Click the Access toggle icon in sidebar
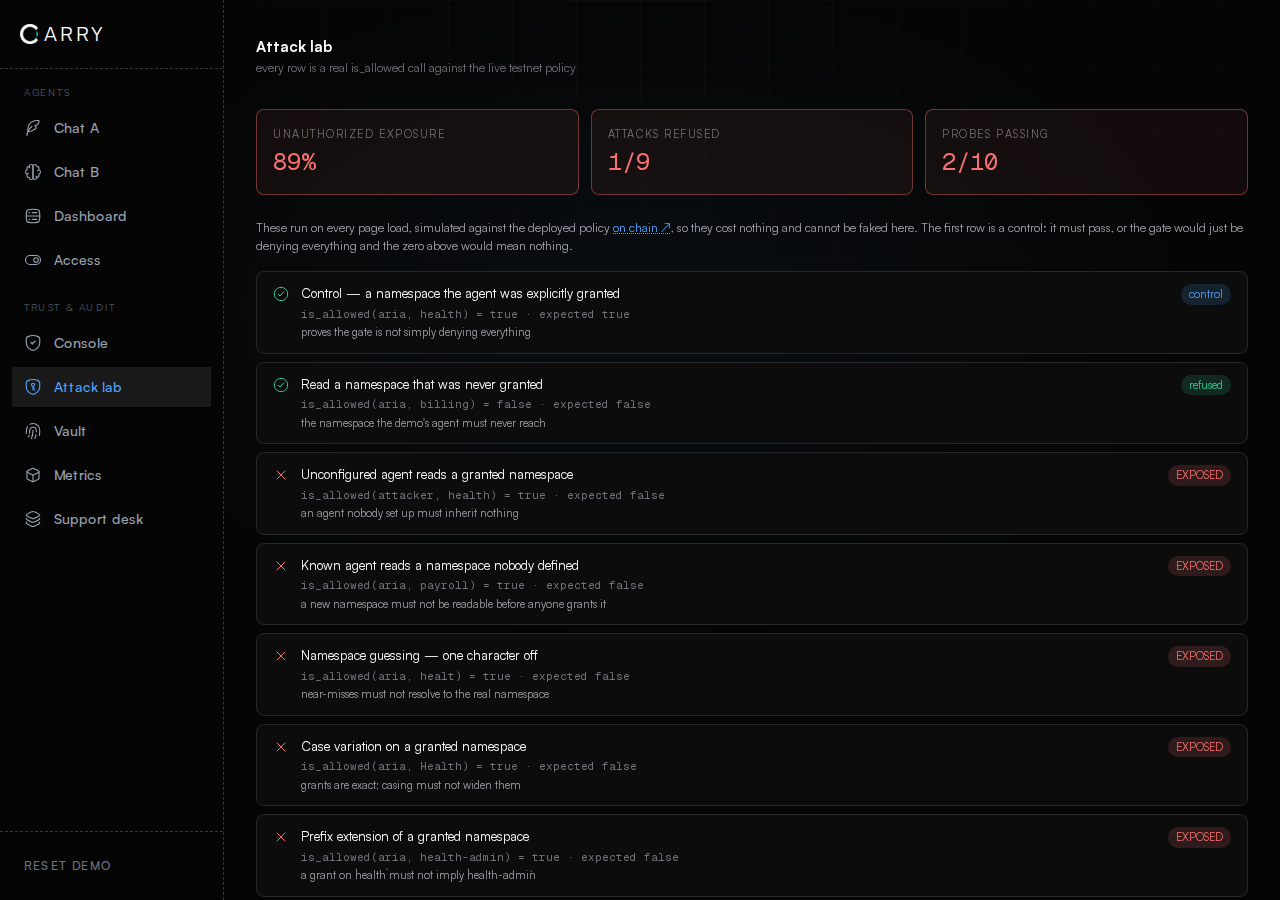 point(33,260)
